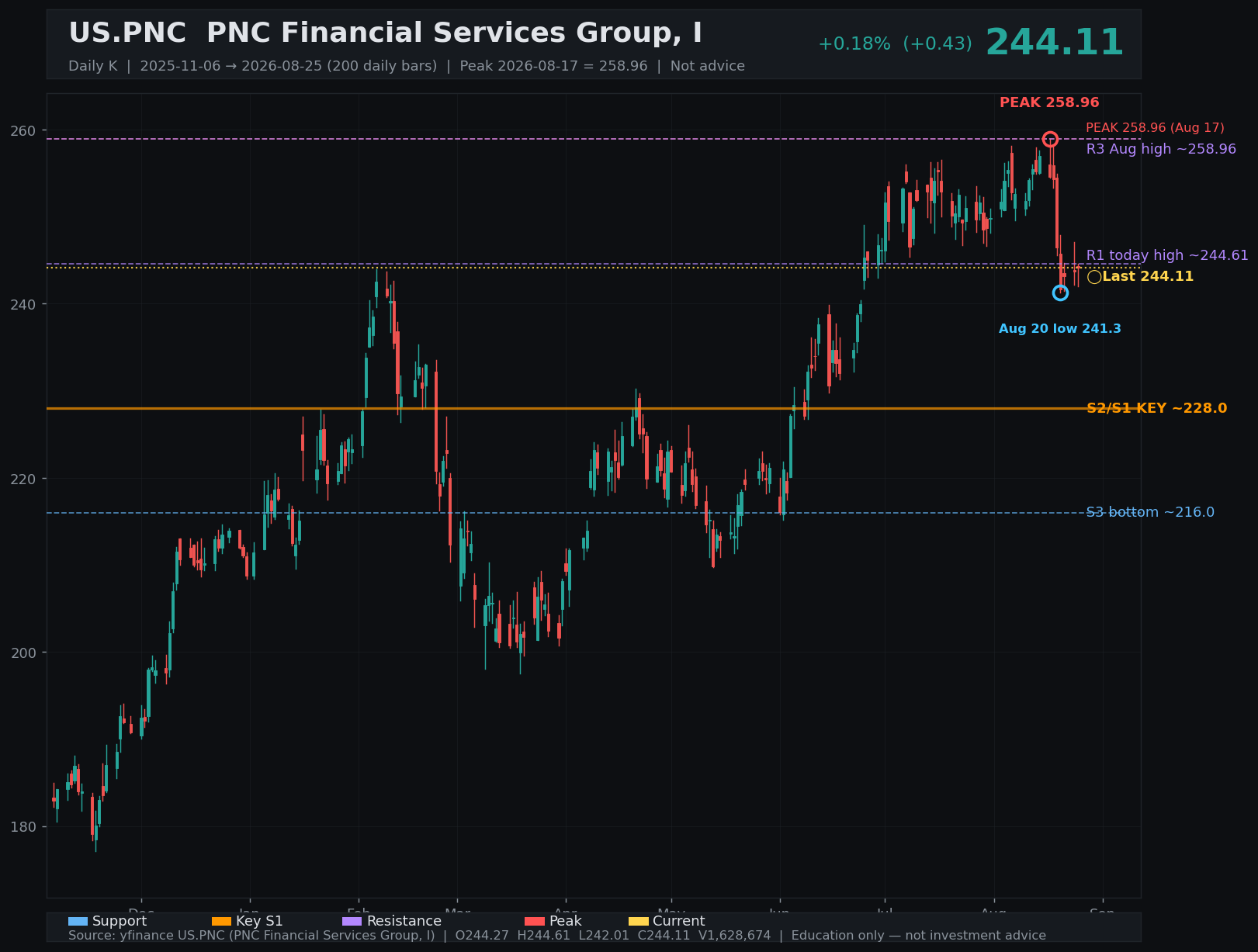Click the Resistance legend text

tap(404, 922)
